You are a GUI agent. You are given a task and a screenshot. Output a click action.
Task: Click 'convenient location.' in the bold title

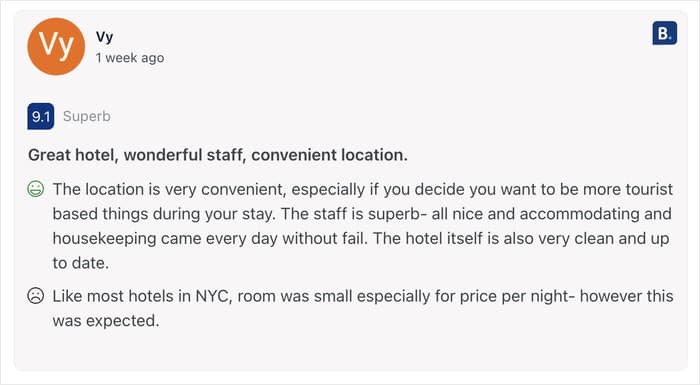[329, 155]
